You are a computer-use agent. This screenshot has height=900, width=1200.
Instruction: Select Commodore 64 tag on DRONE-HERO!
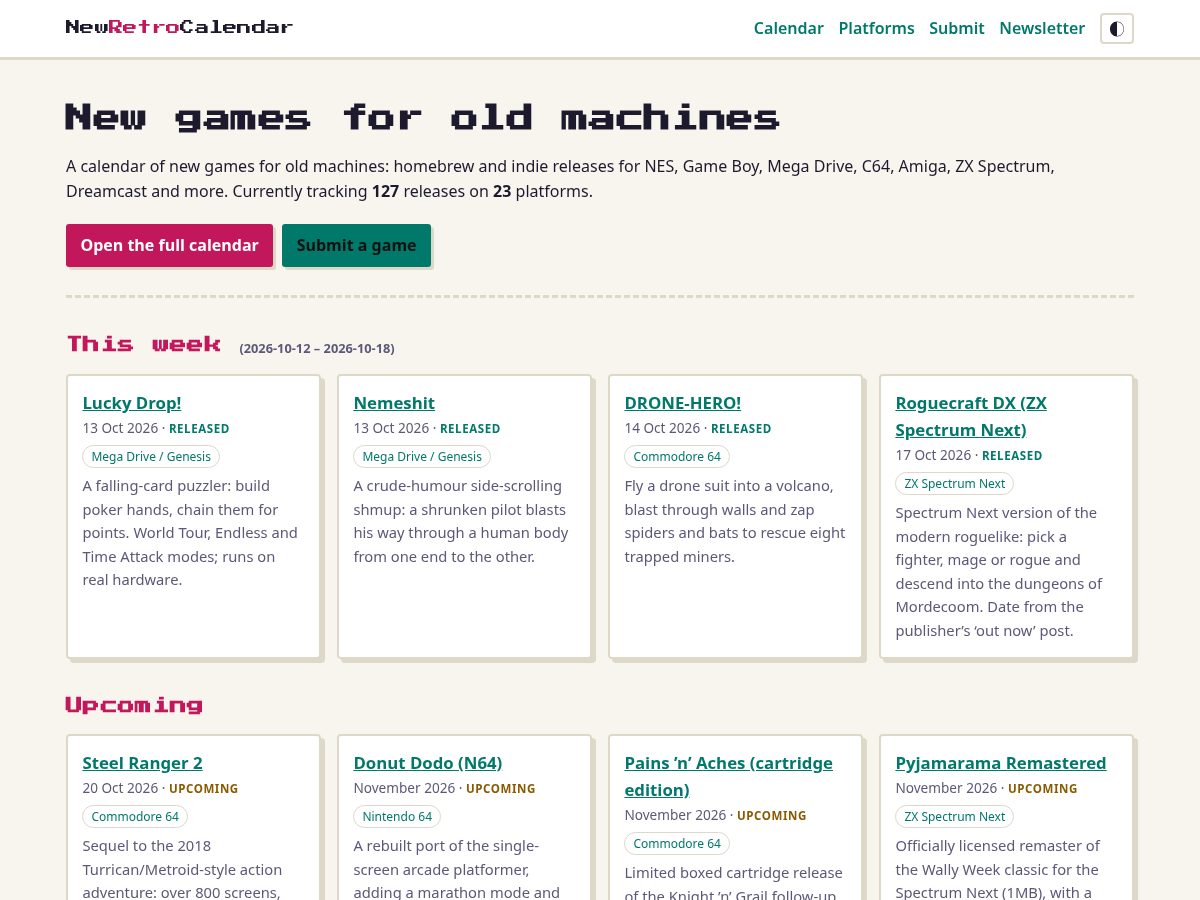tap(677, 456)
